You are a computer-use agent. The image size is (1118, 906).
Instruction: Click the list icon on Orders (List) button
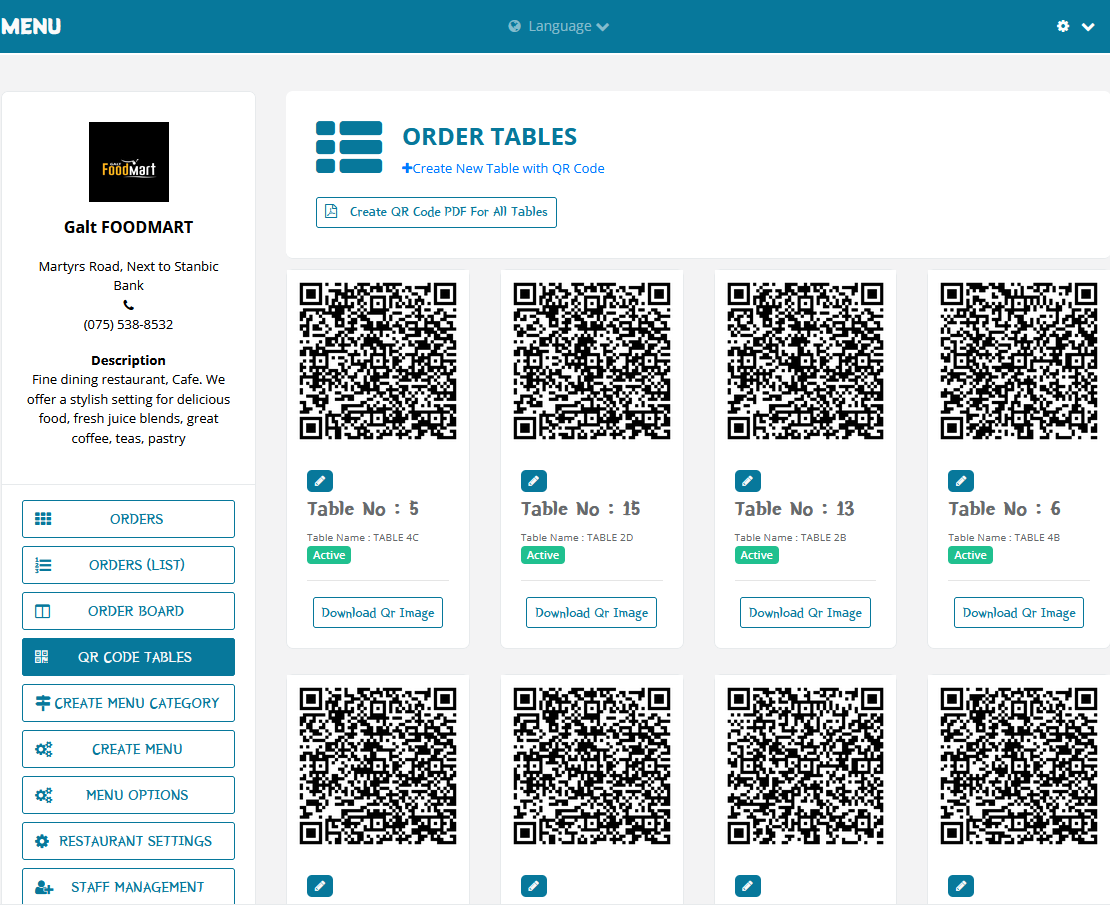(x=43, y=565)
